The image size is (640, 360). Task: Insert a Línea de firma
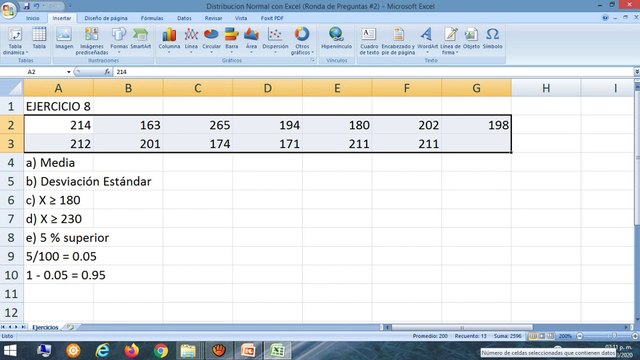click(x=450, y=41)
